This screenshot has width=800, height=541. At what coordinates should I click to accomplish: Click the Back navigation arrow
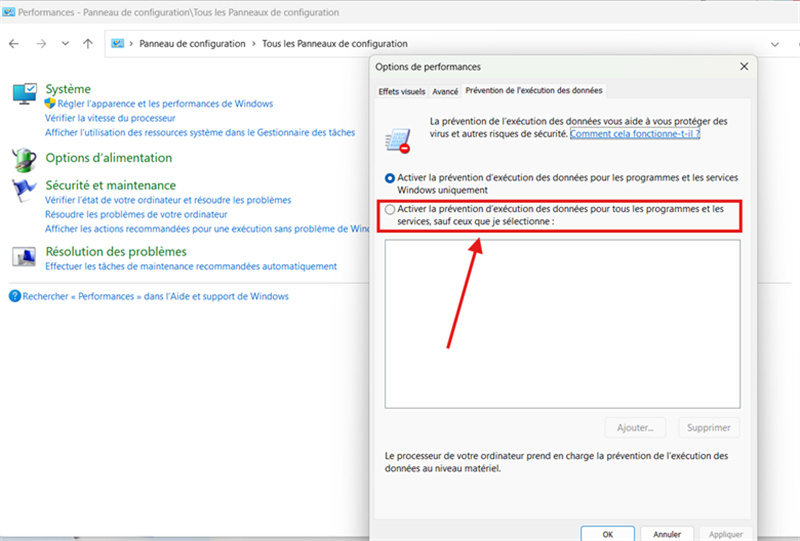point(14,44)
